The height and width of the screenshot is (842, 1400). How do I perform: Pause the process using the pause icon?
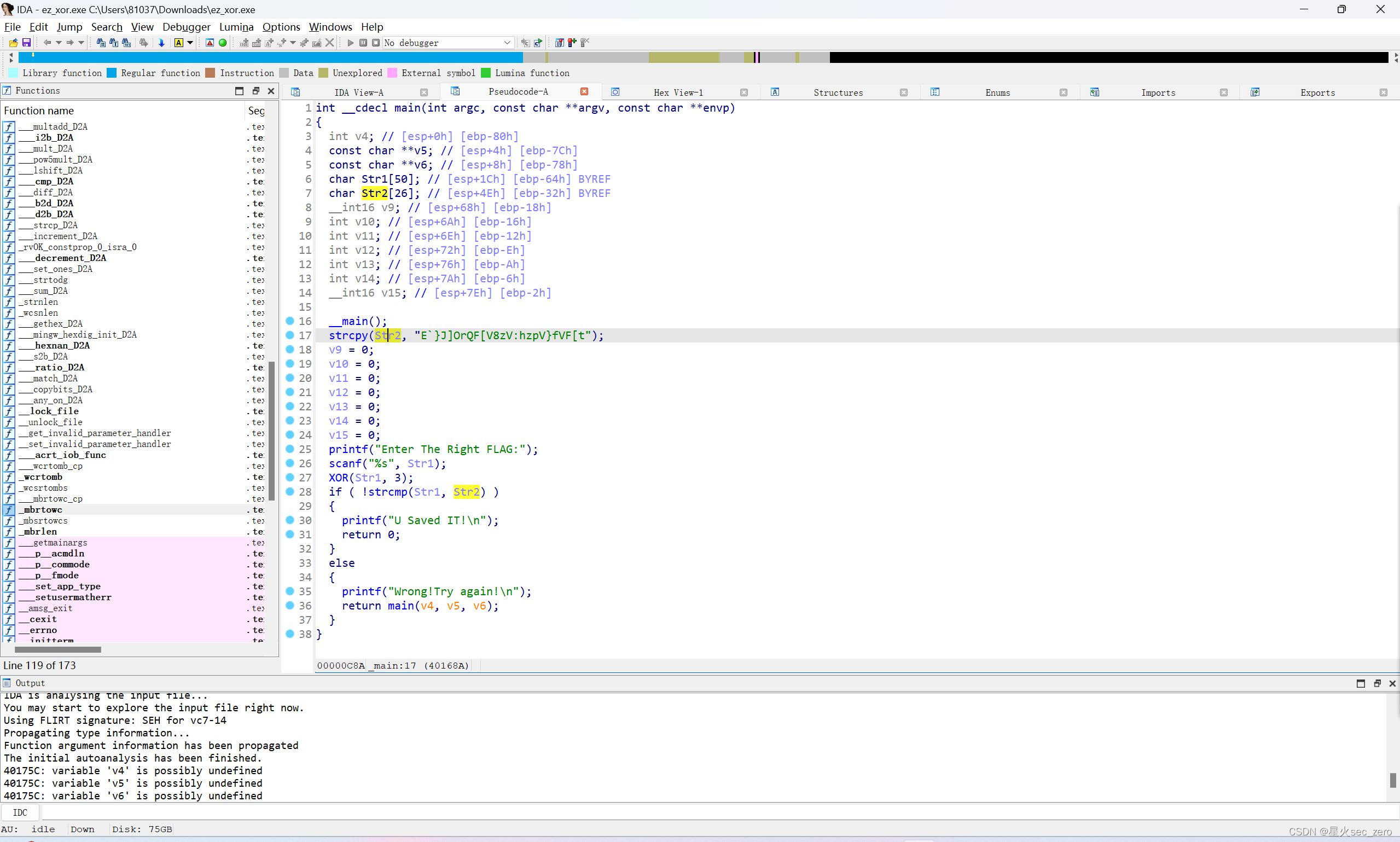363,43
